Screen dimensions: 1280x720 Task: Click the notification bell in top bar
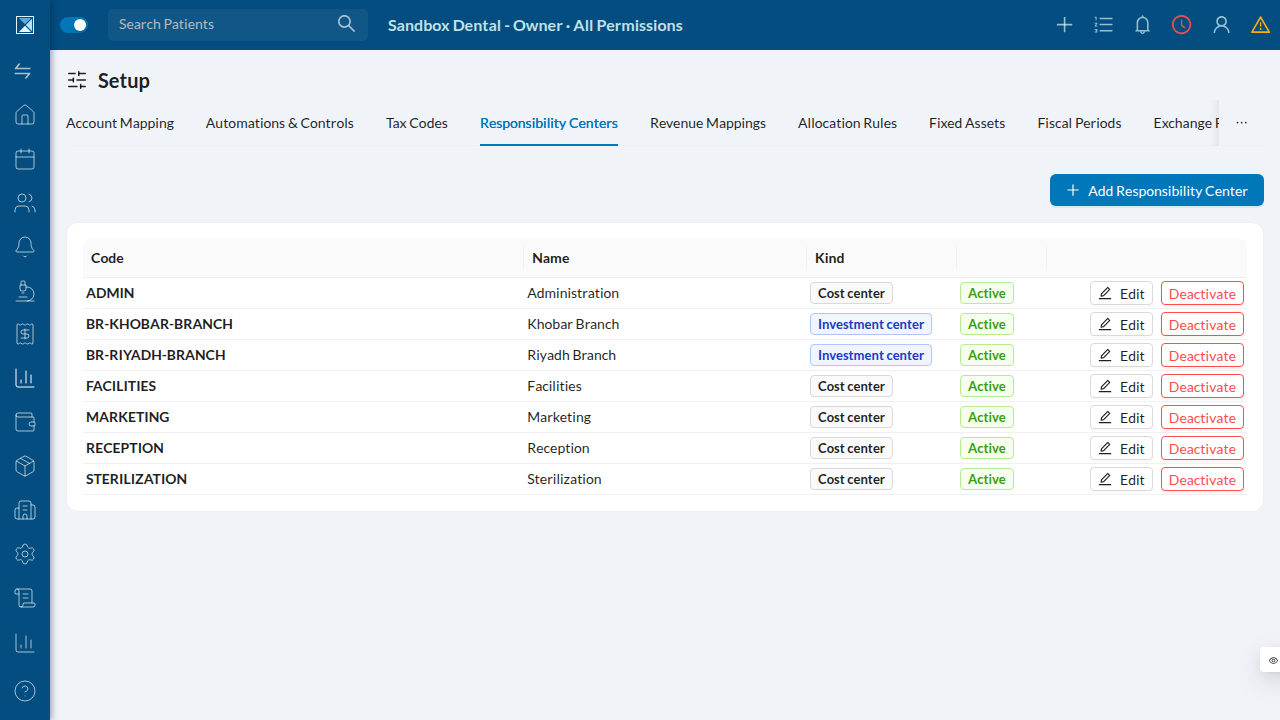1143,25
